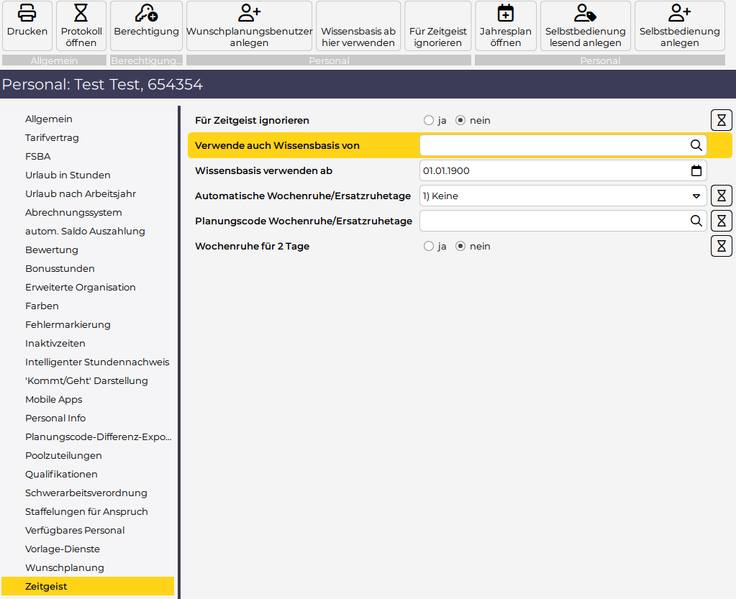The image size is (736, 599).
Task: Open the Protokoll öffnen hourglass button
Action: click(x=81, y=14)
